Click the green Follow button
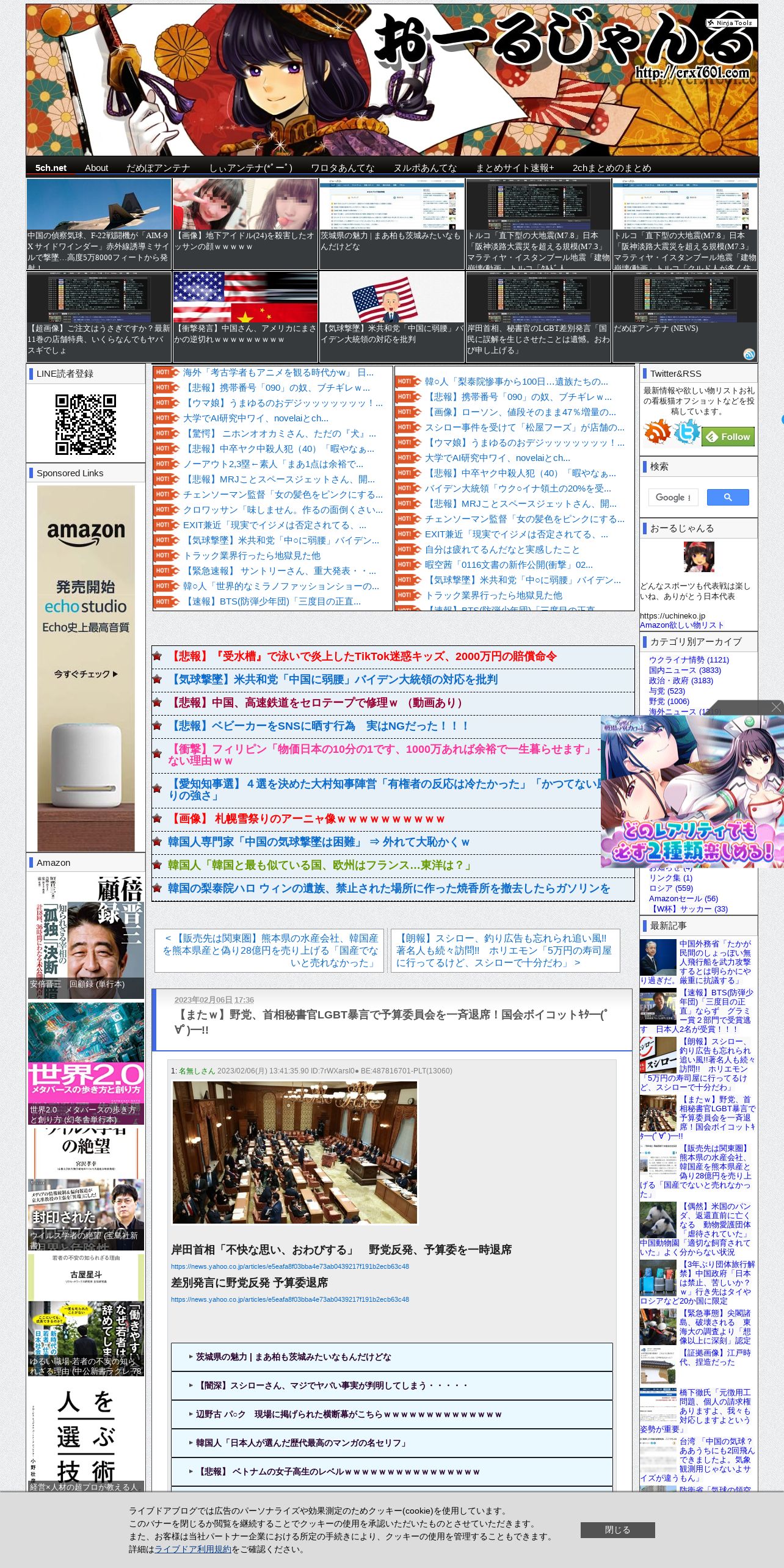Screen dimensions: 784x1568 [x=728, y=437]
